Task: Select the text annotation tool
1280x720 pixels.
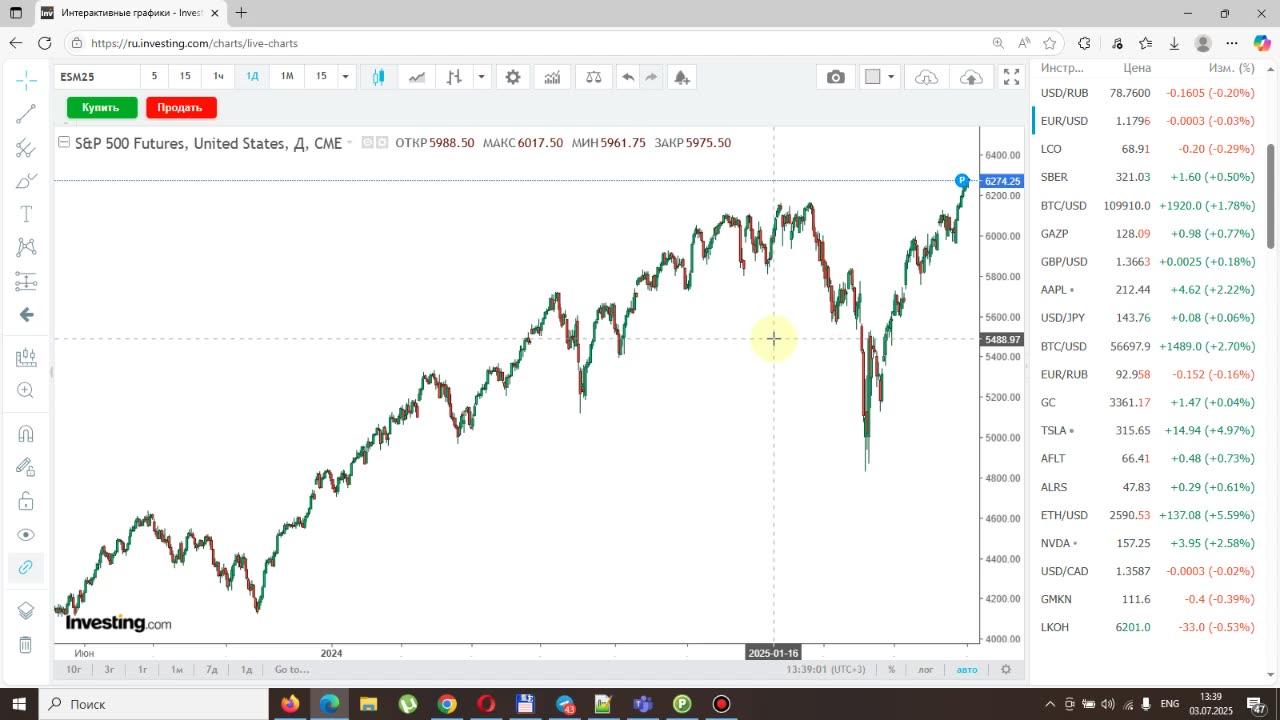Action: pyautogui.click(x=26, y=214)
